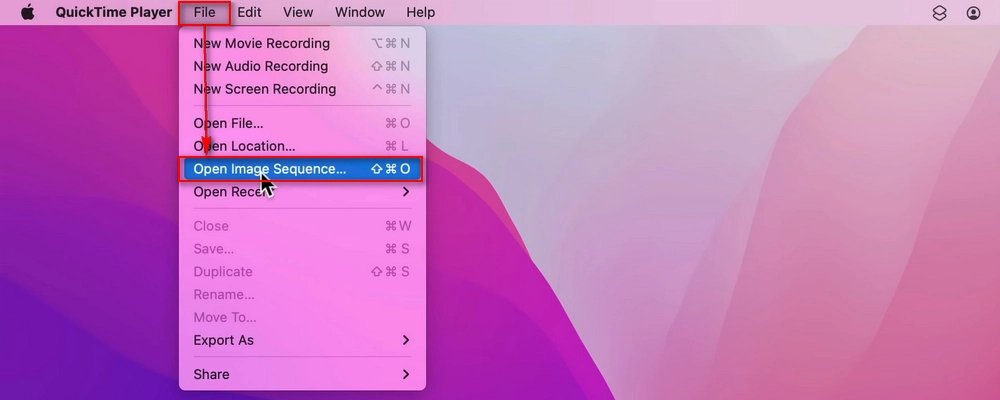Click the greyed-out Rename… entry
The width and height of the screenshot is (1000, 400).
coord(302,295)
